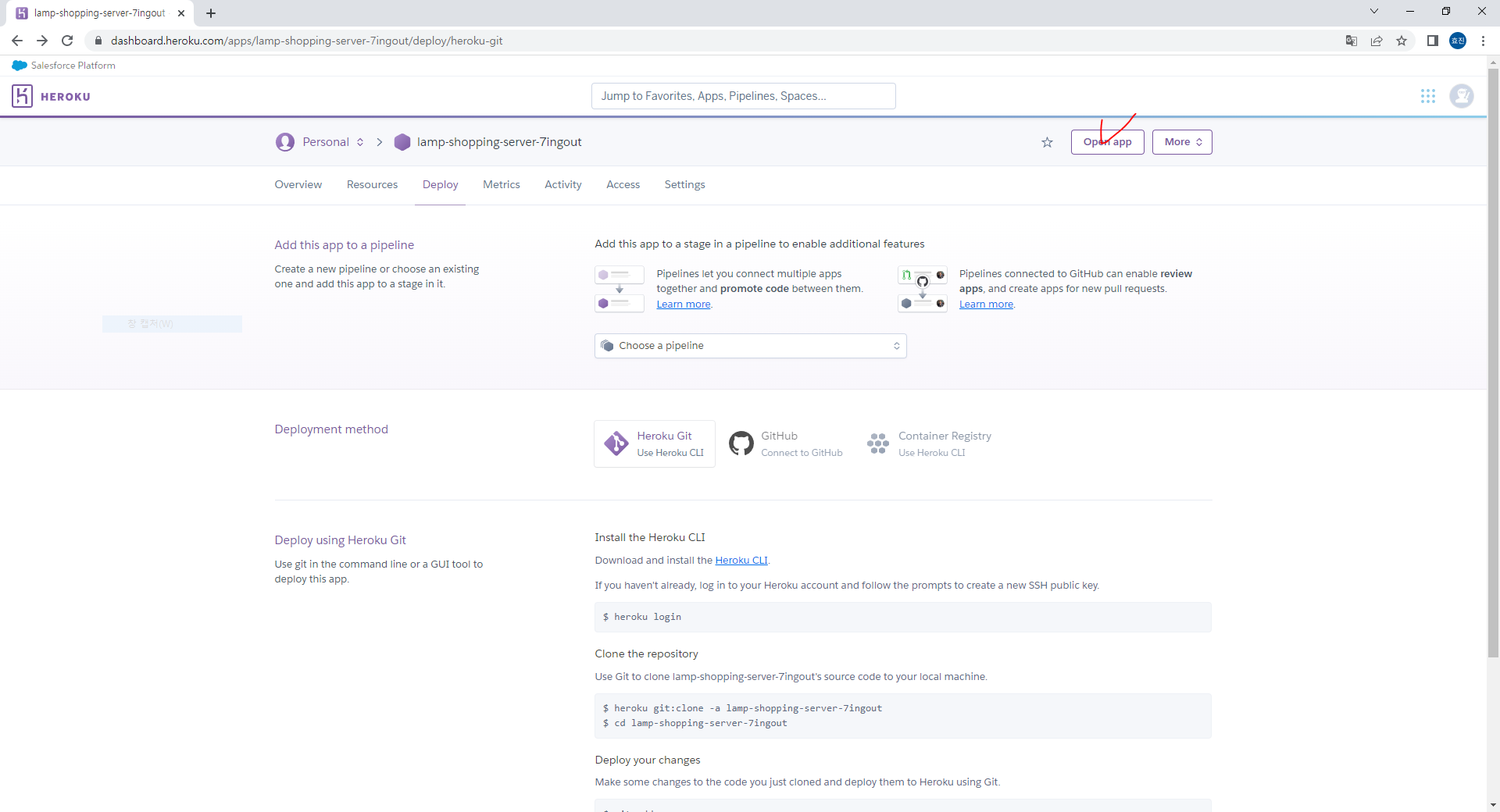Click the Heroku logo icon
The height and width of the screenshot is (812, 1500).
click(22, 96)
